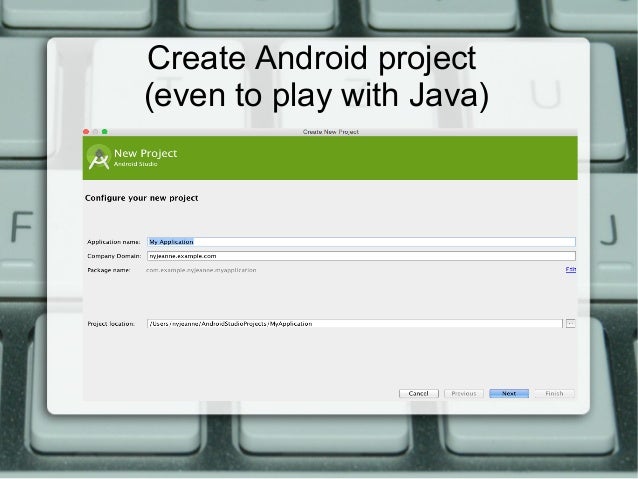The image size is (638, 479).
Task: Click the 'Package name:' label
Action: [x=109, y=270]
